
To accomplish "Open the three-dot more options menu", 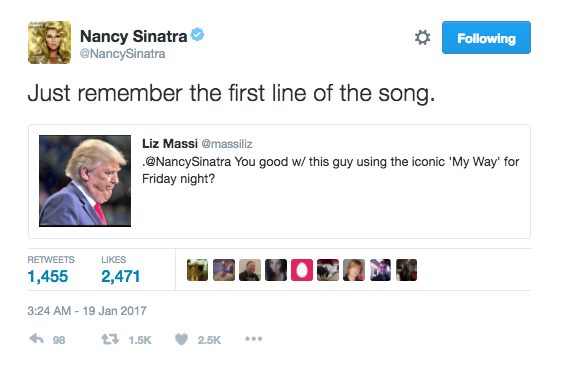I will click(254, 339).
